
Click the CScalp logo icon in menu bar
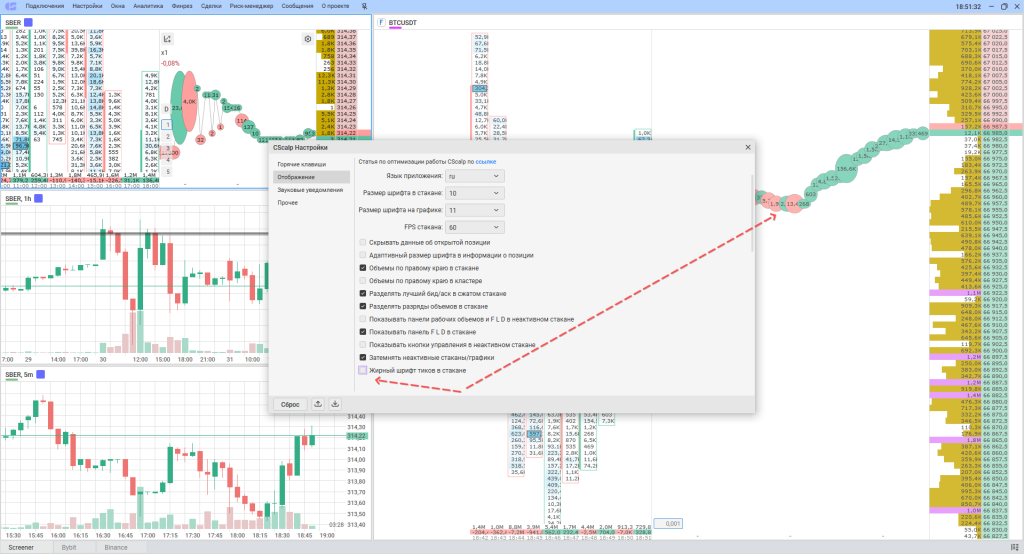click(x=9, y=6)
